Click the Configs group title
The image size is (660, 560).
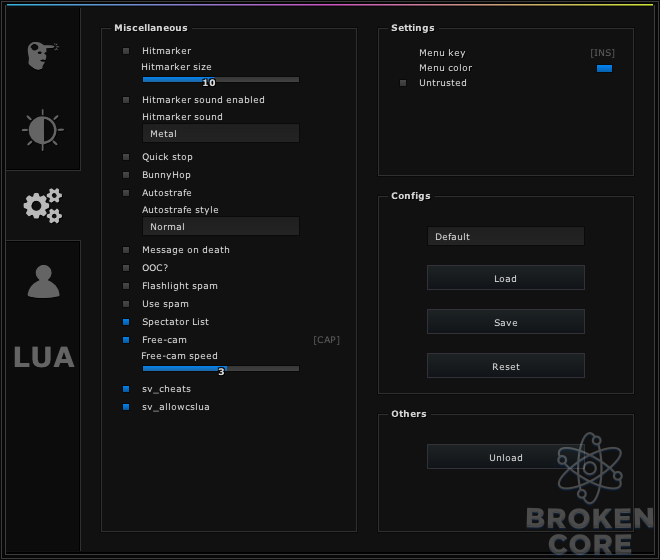click(411, 196)
